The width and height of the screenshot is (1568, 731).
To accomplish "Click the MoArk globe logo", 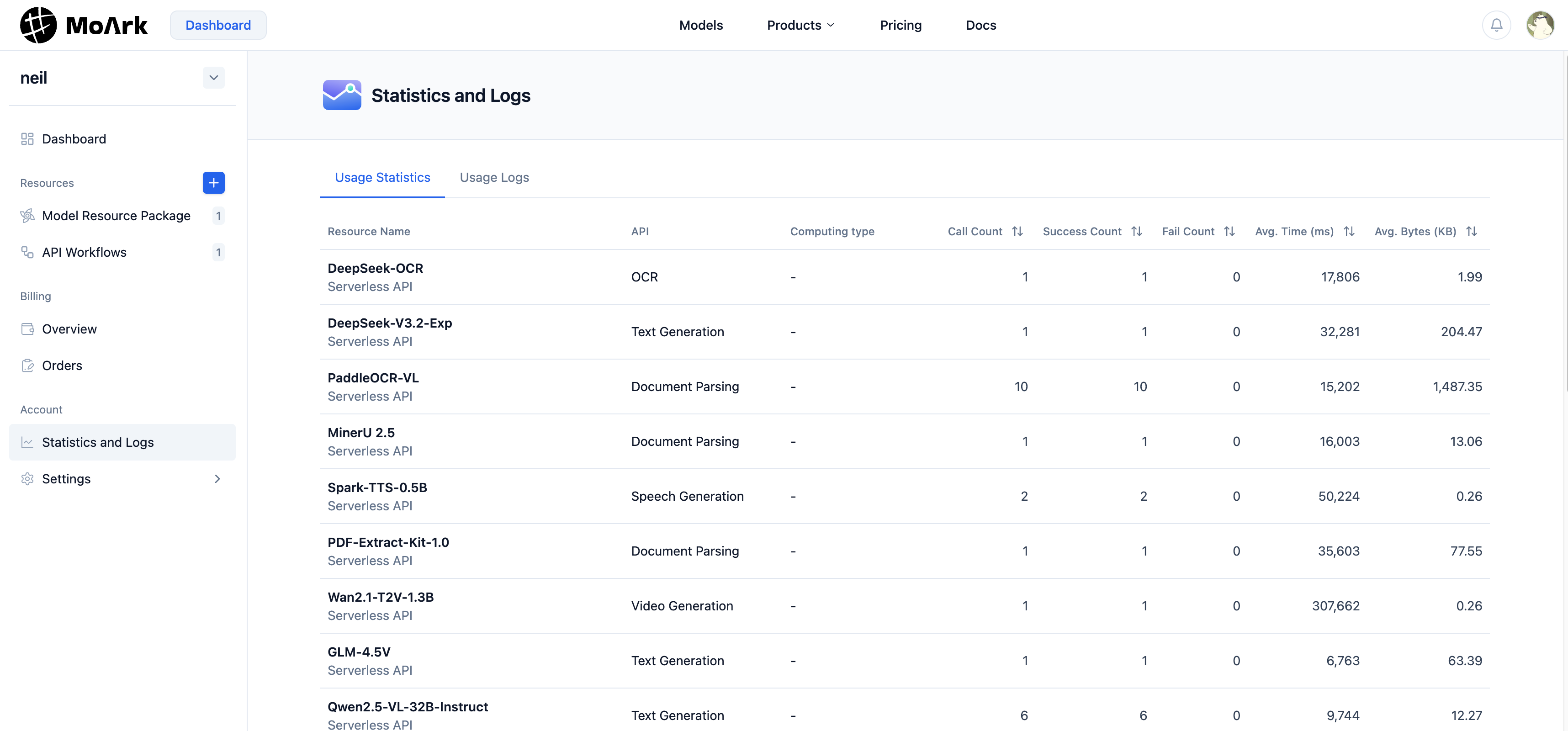I will 38,25.
